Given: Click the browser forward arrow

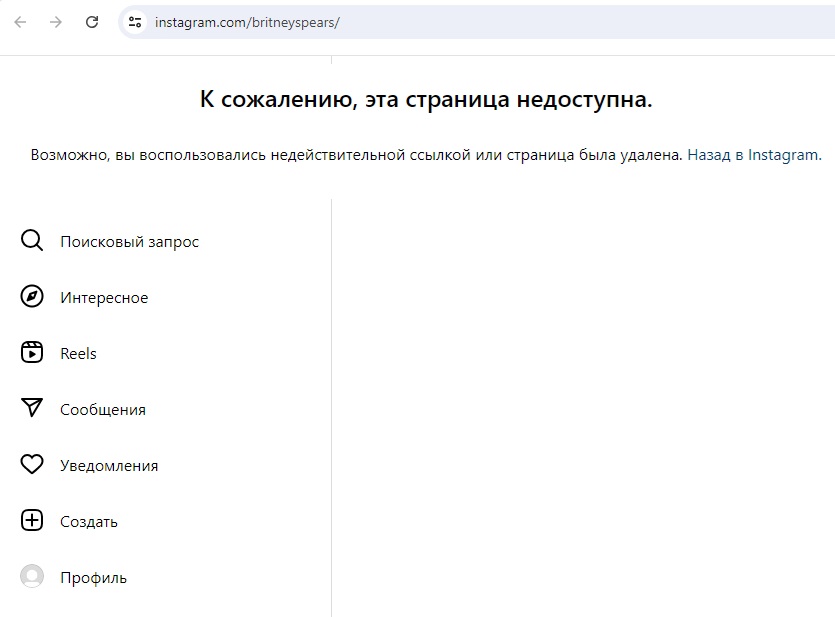Looking at the screenshot, I should point(56,22).
